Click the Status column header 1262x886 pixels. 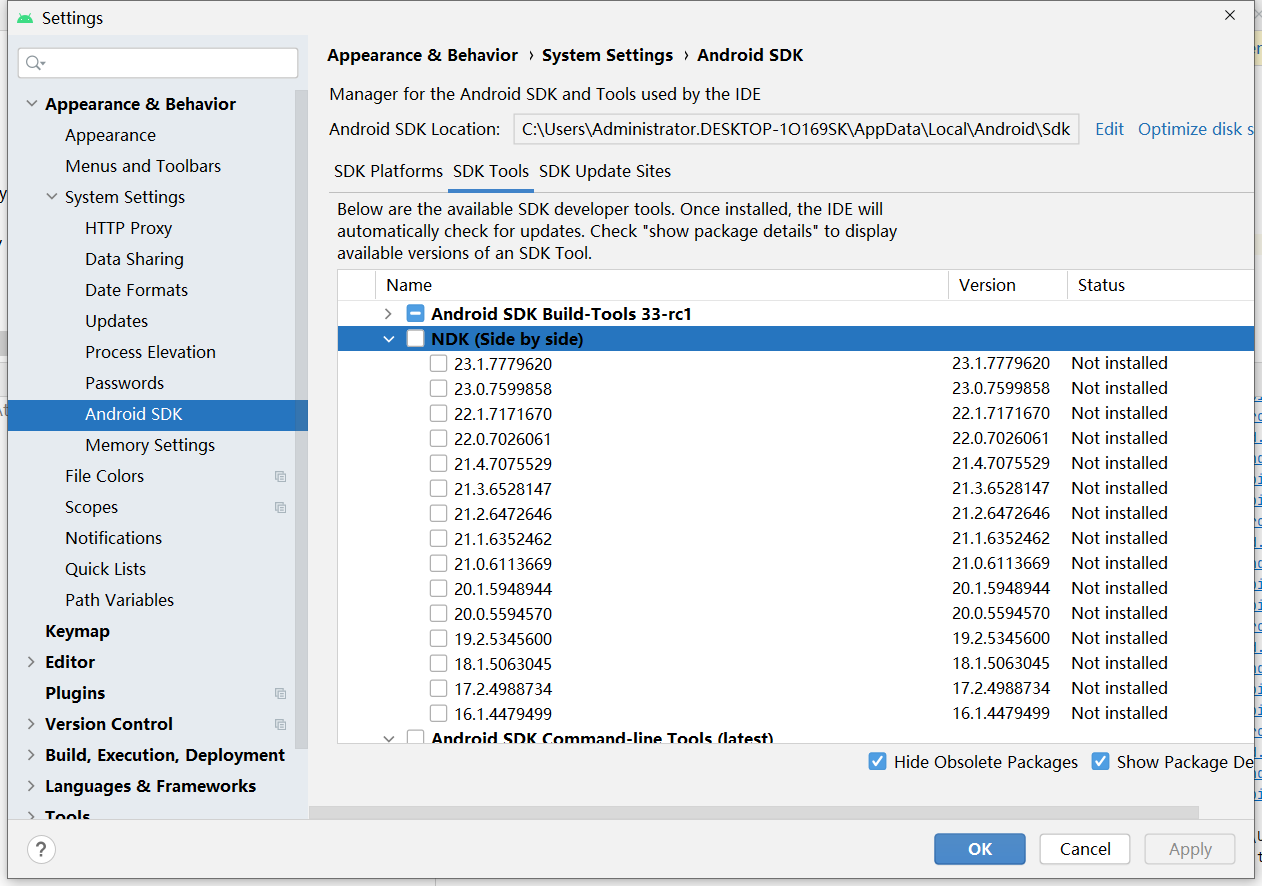point(1160,285)
